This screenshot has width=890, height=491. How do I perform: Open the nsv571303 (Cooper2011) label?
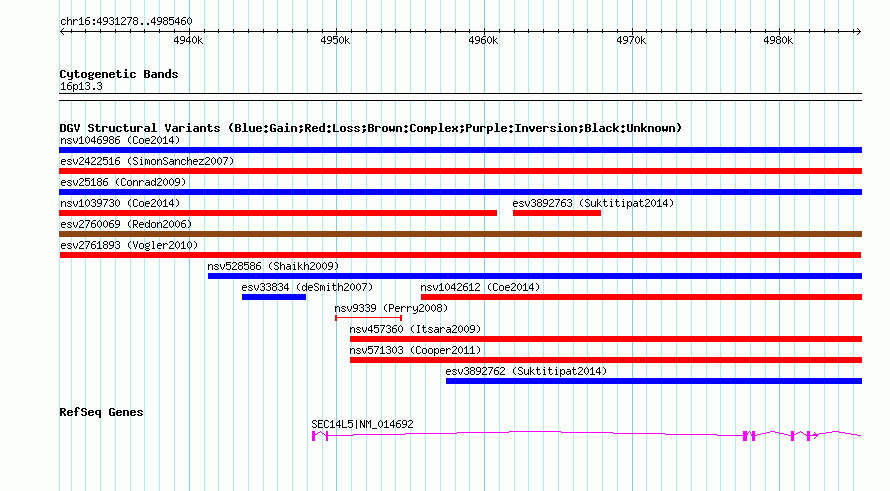coord(415,350)
